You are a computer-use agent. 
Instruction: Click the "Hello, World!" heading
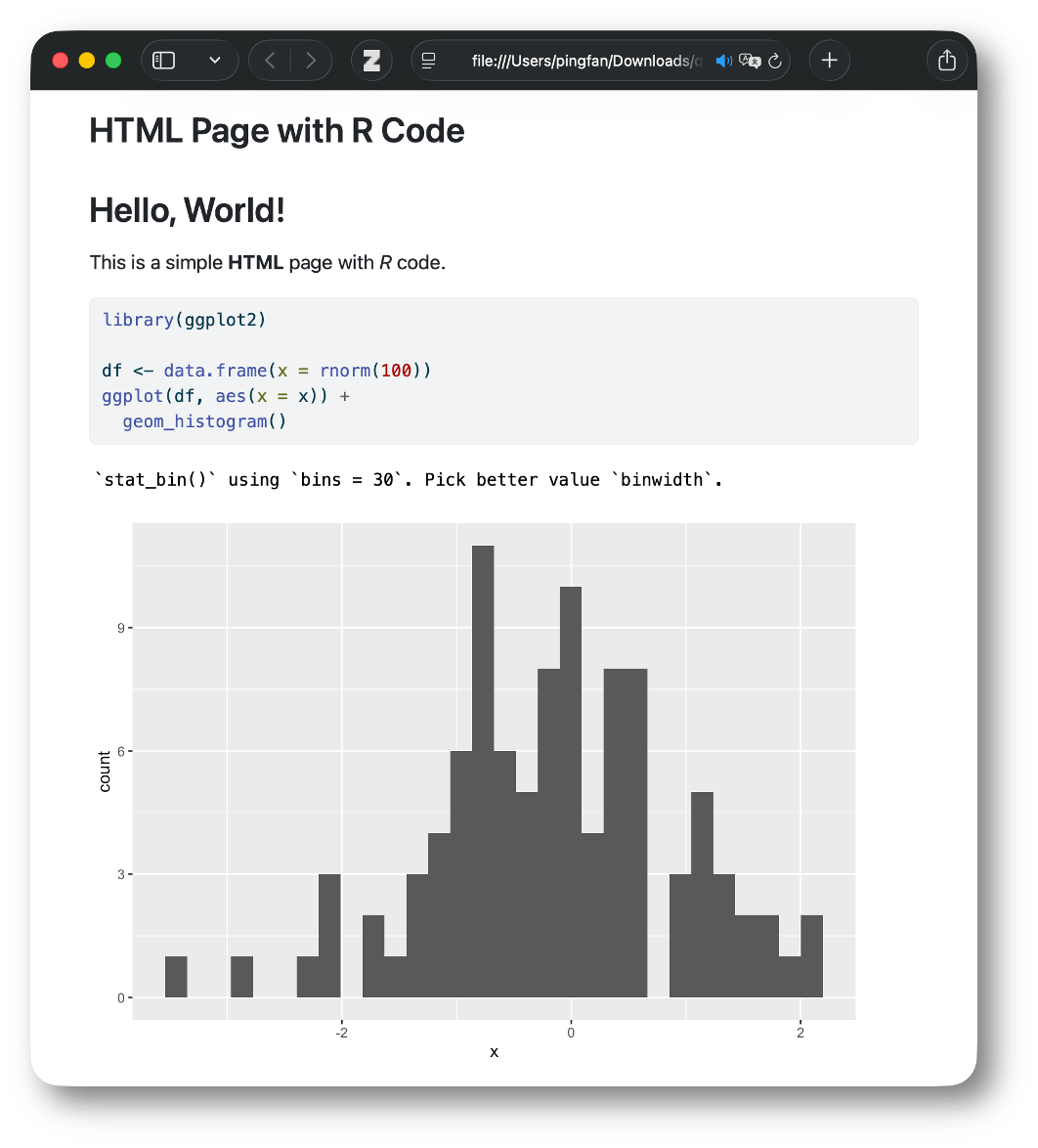(187, 210)
